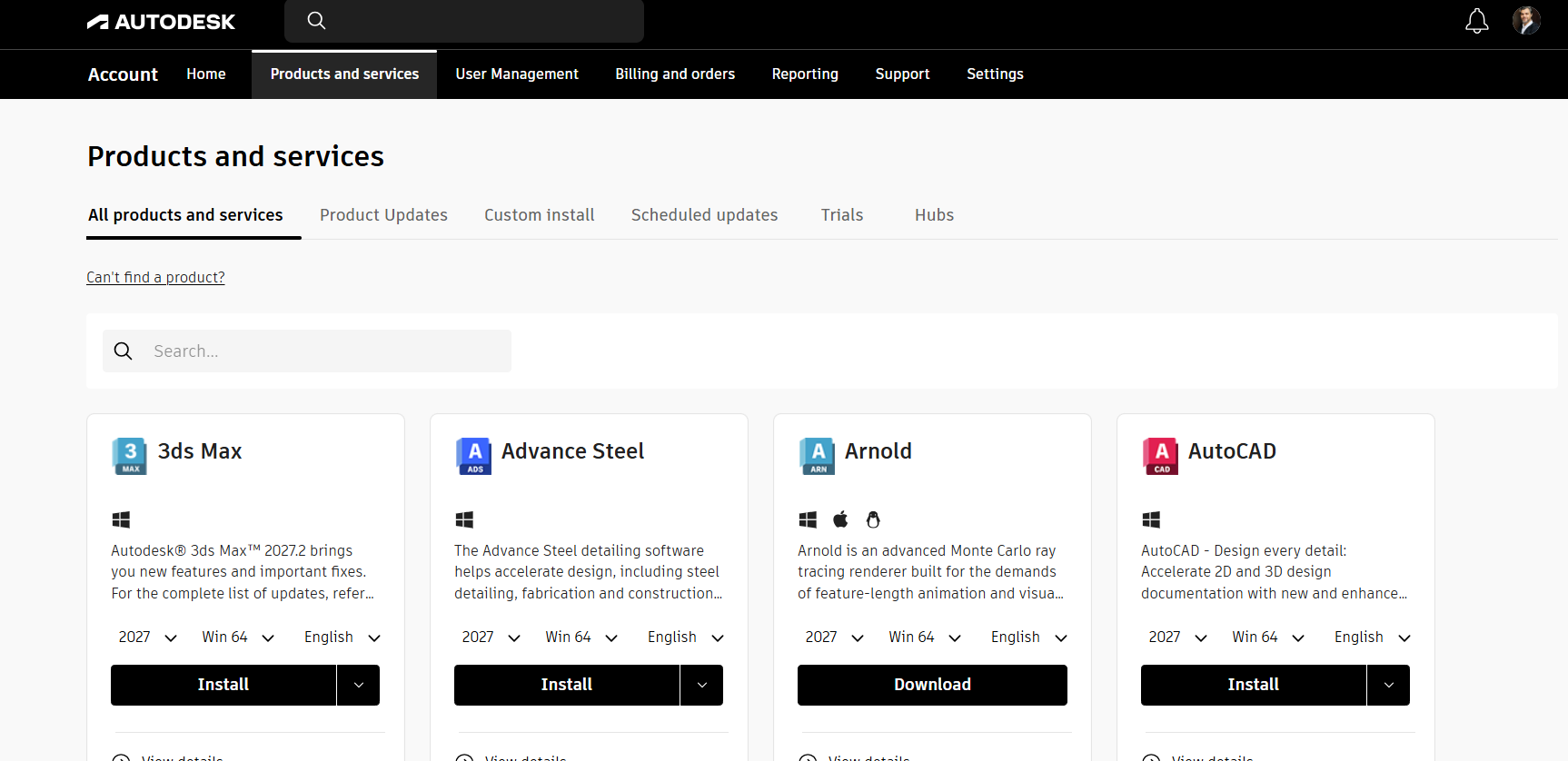Open AutoCAD English language dropdown
1568x761 pixels.
[1372, 637]
